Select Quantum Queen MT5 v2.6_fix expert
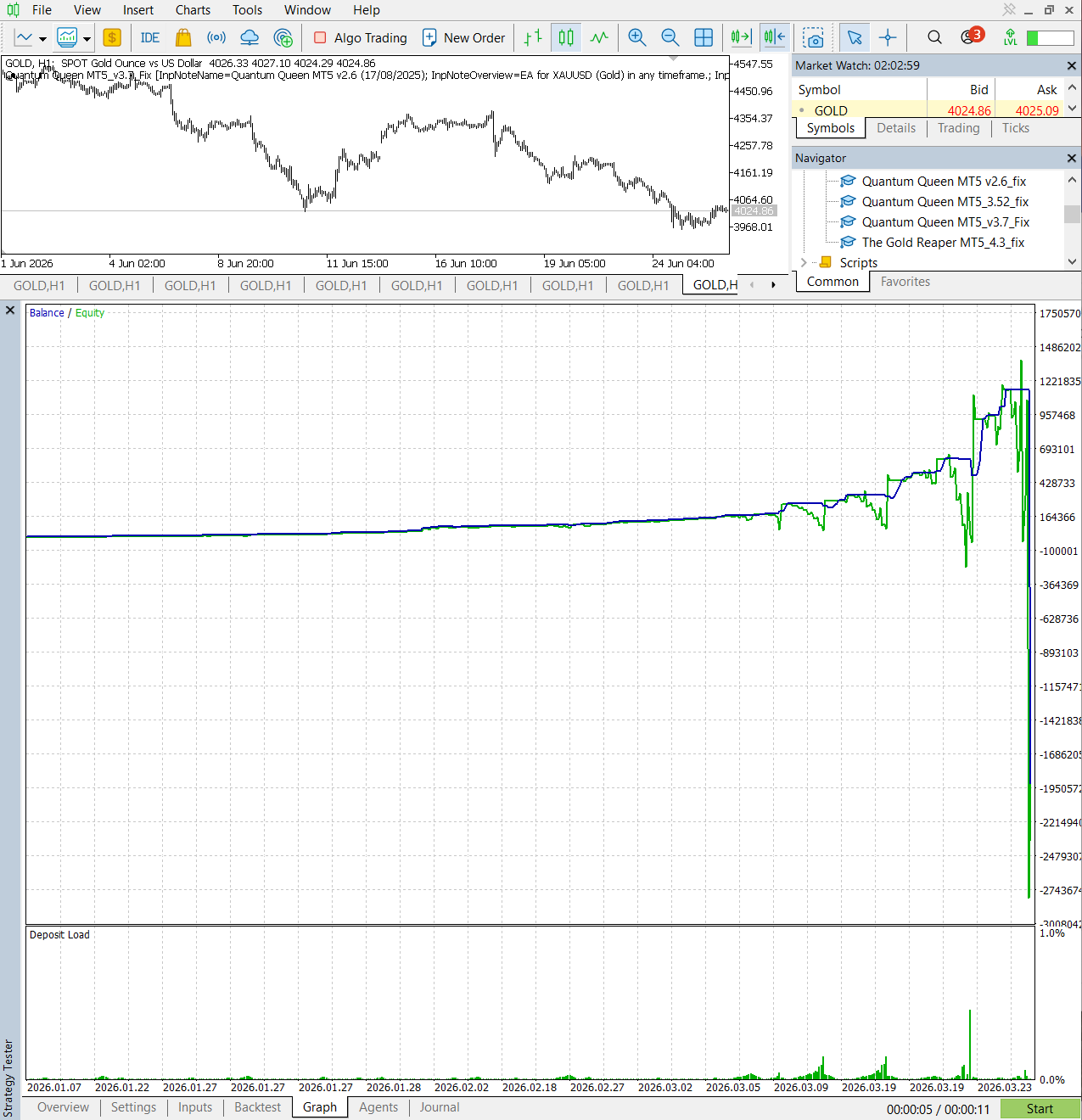The height and width of the screenshot is (1120, 1082). tap(933, 182)
